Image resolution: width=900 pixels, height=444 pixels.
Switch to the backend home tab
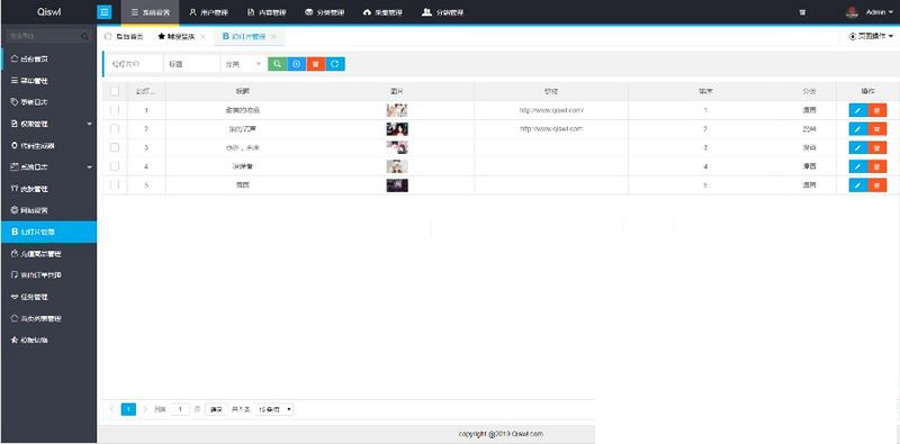(124, 36)
